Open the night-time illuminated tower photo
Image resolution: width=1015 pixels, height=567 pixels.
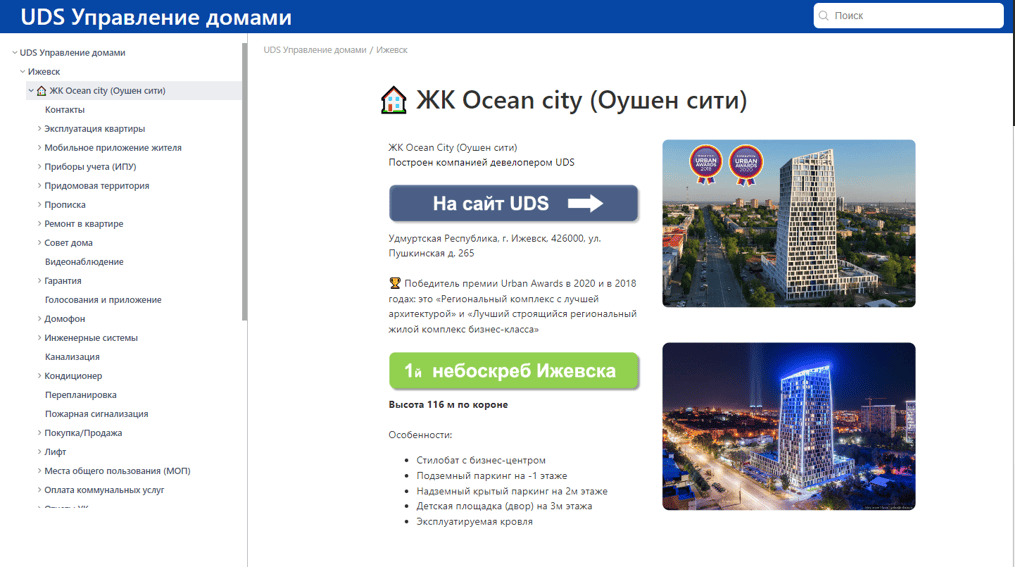788,427
